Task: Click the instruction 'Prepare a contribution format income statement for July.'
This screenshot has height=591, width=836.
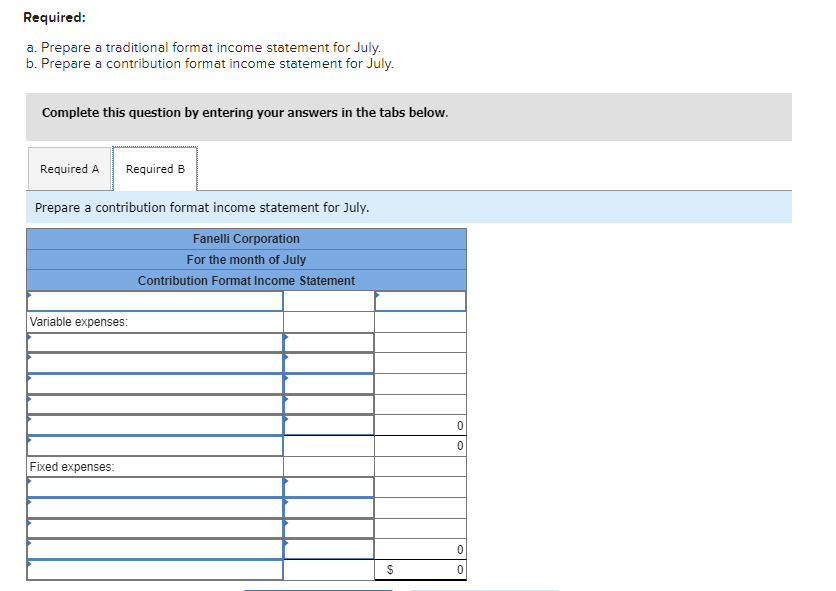Action: (x=202, y=207)
